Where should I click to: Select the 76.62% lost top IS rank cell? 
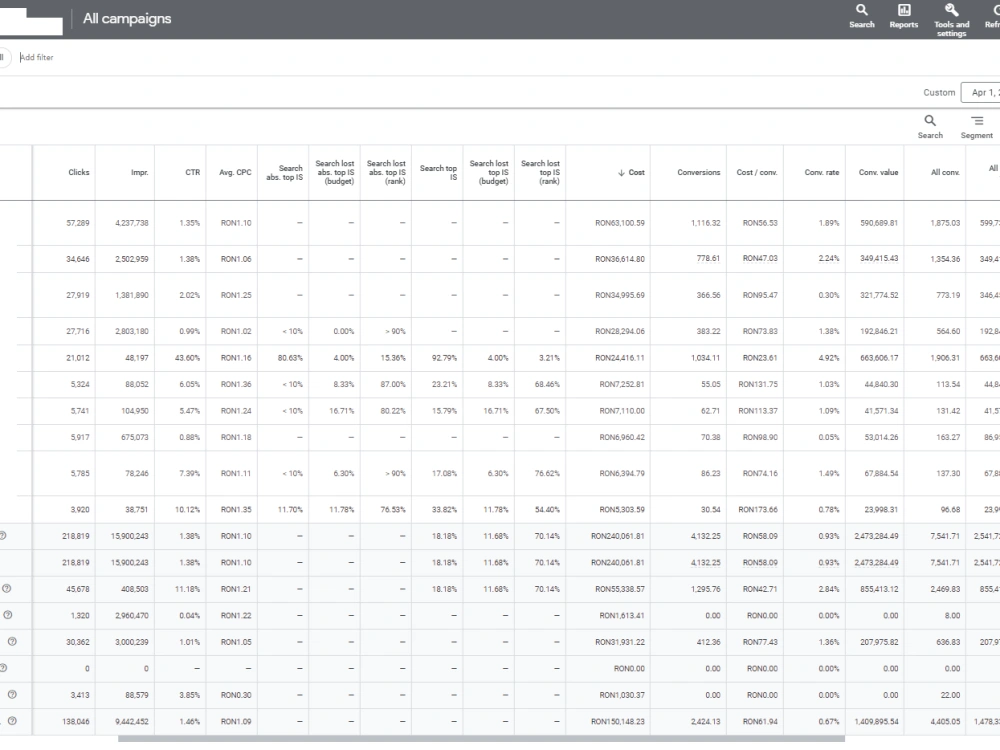547,473
